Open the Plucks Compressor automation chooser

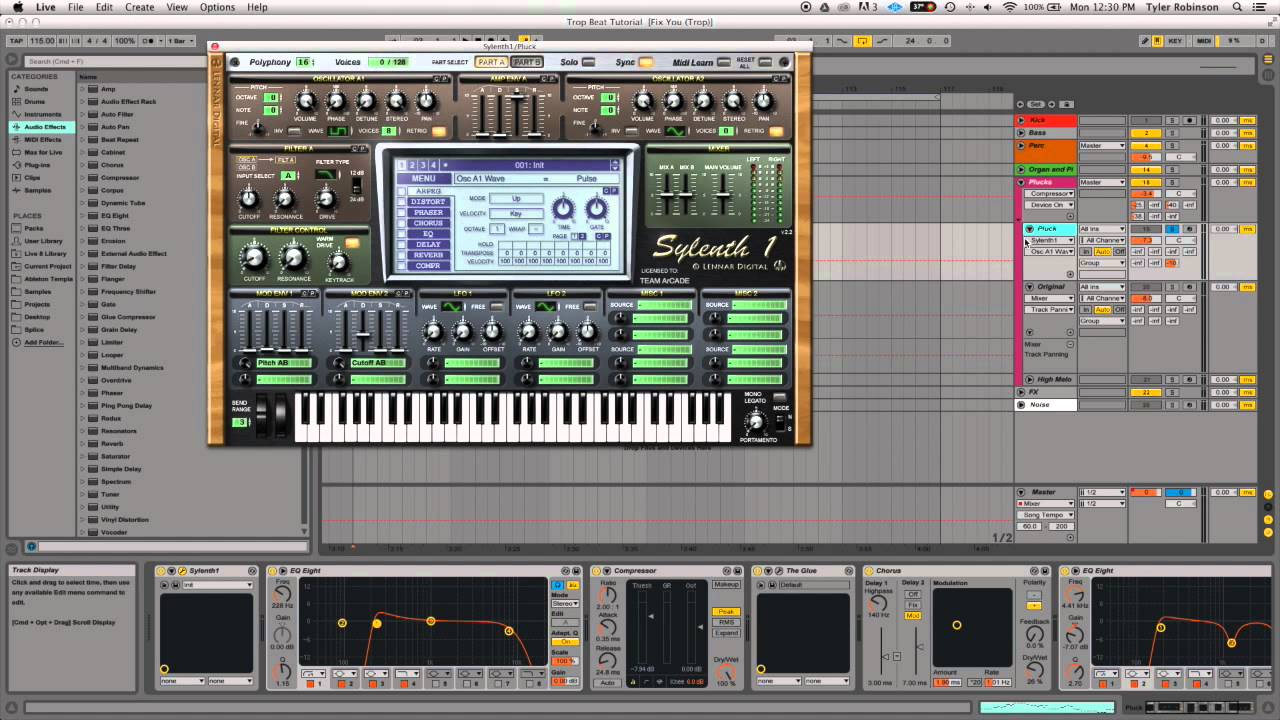(x=1049, y=194)
